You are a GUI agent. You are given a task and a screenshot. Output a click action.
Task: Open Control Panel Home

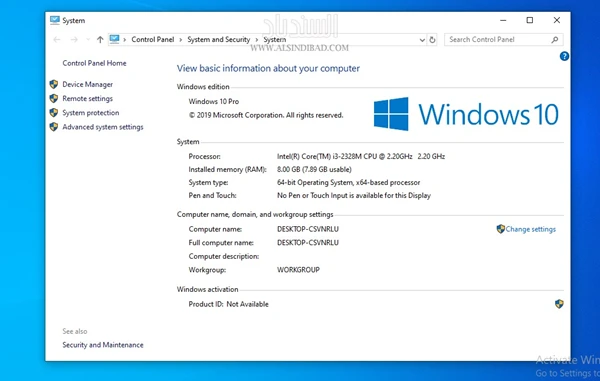[94, 63]
